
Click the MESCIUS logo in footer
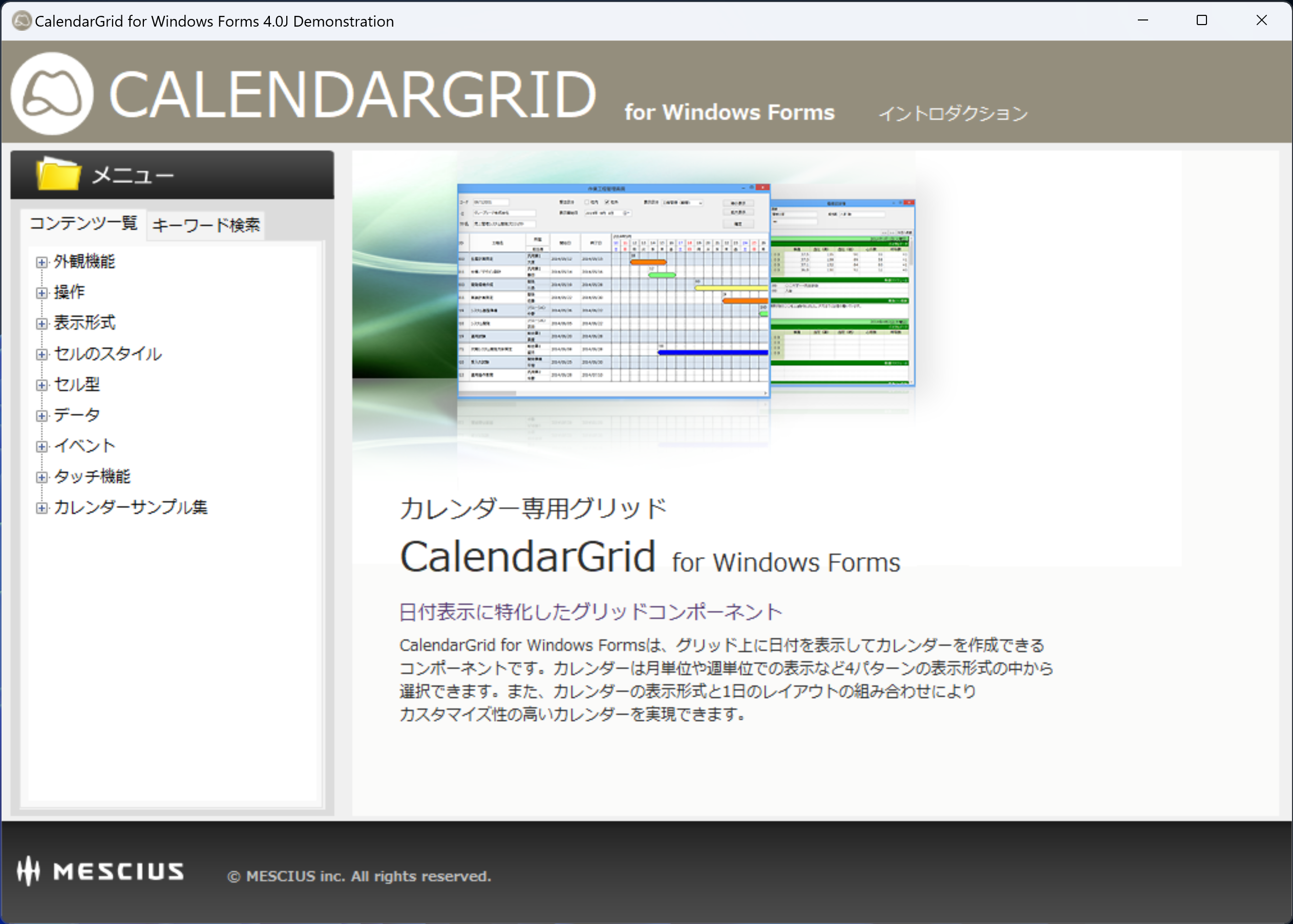pyautogui.click(x=100, y=871)
